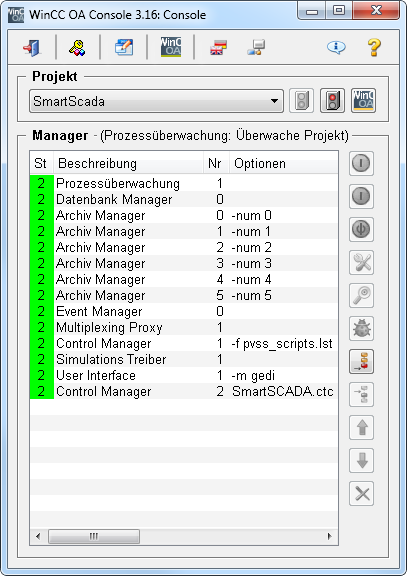The height and width of the screenshot is (576, 407).
Task: Select Control Manager with SmartSCADA.ctc option
Action: click(184, 391)
